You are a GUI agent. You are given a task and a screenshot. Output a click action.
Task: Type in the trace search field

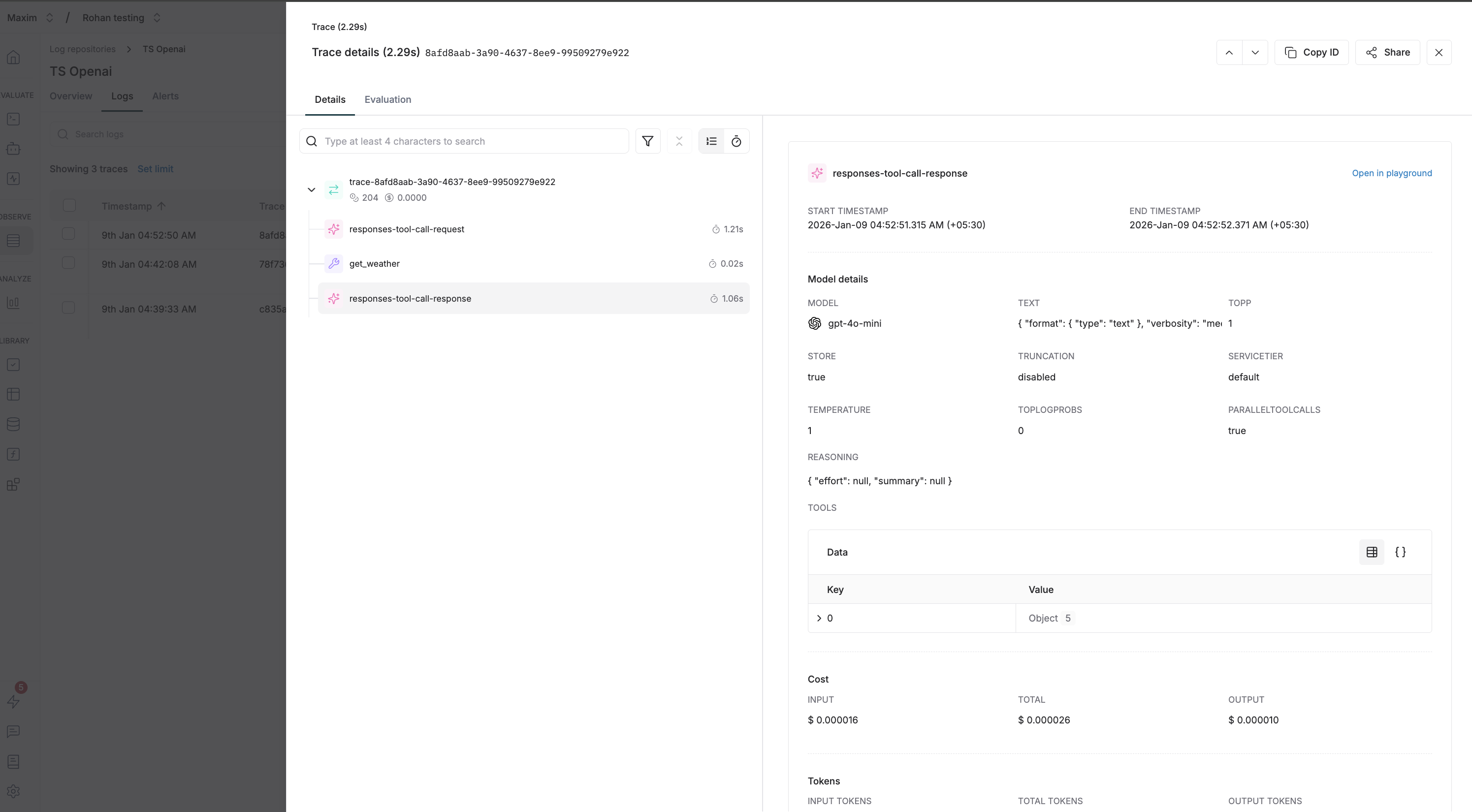(x=463, y=141)
